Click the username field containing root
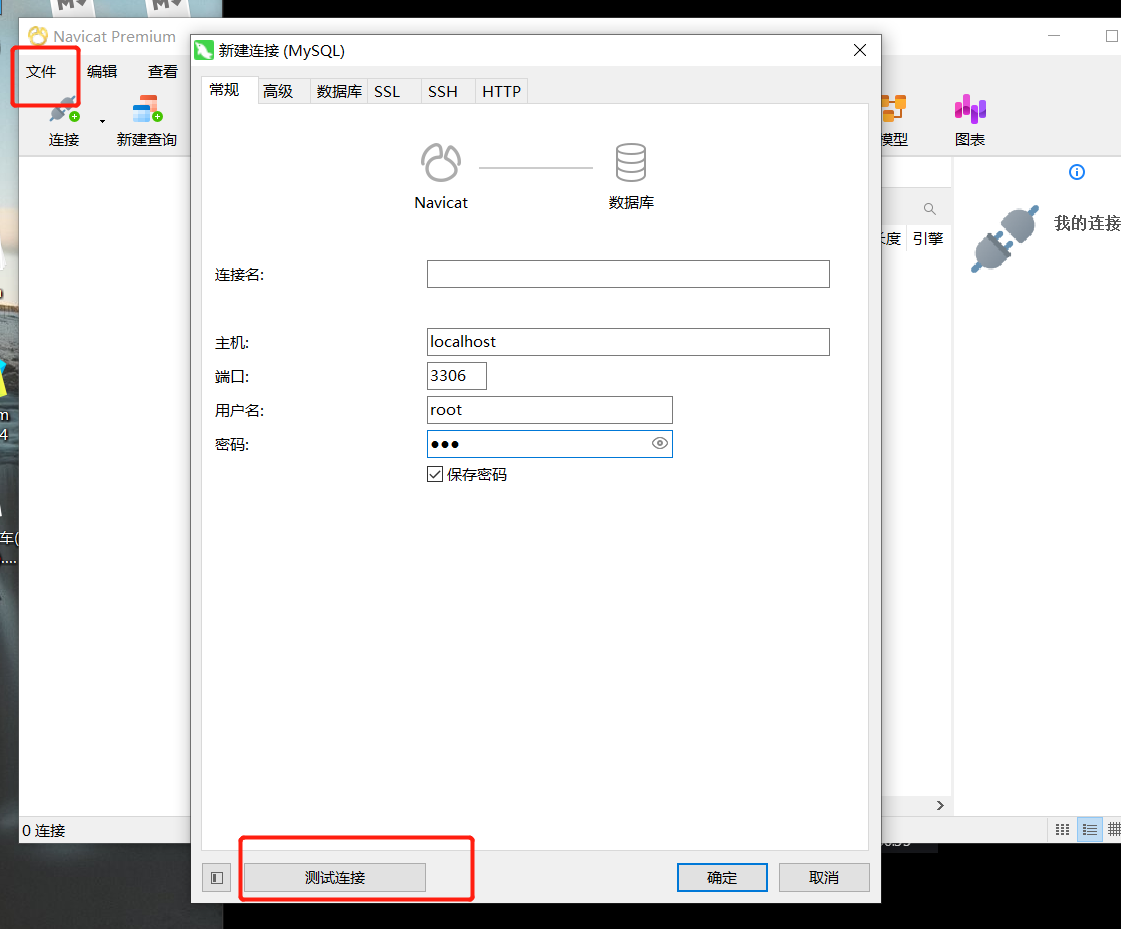This screenshot has width=1121, height=929. click(550, 410)
